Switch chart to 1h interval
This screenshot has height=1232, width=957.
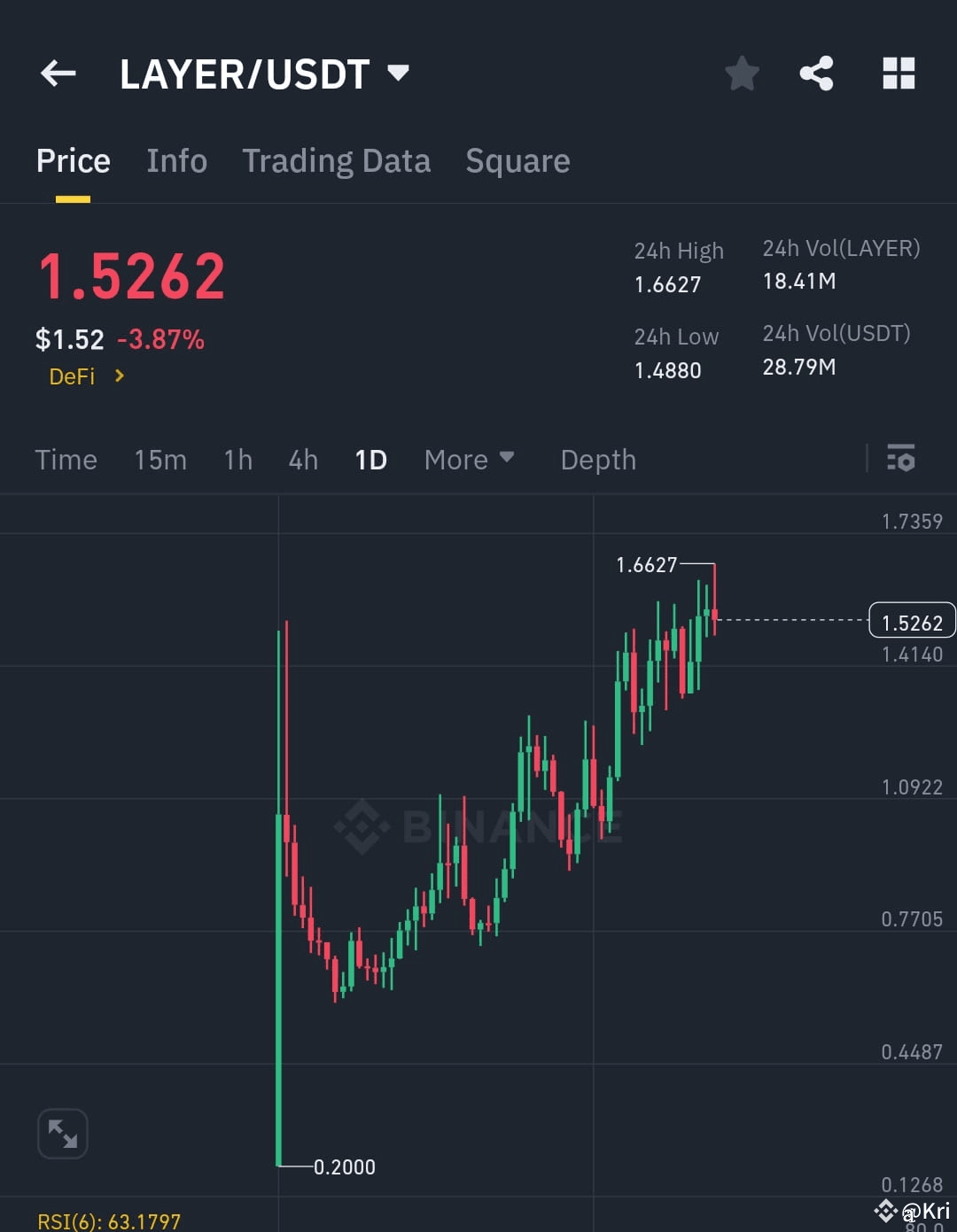(237, 460)
